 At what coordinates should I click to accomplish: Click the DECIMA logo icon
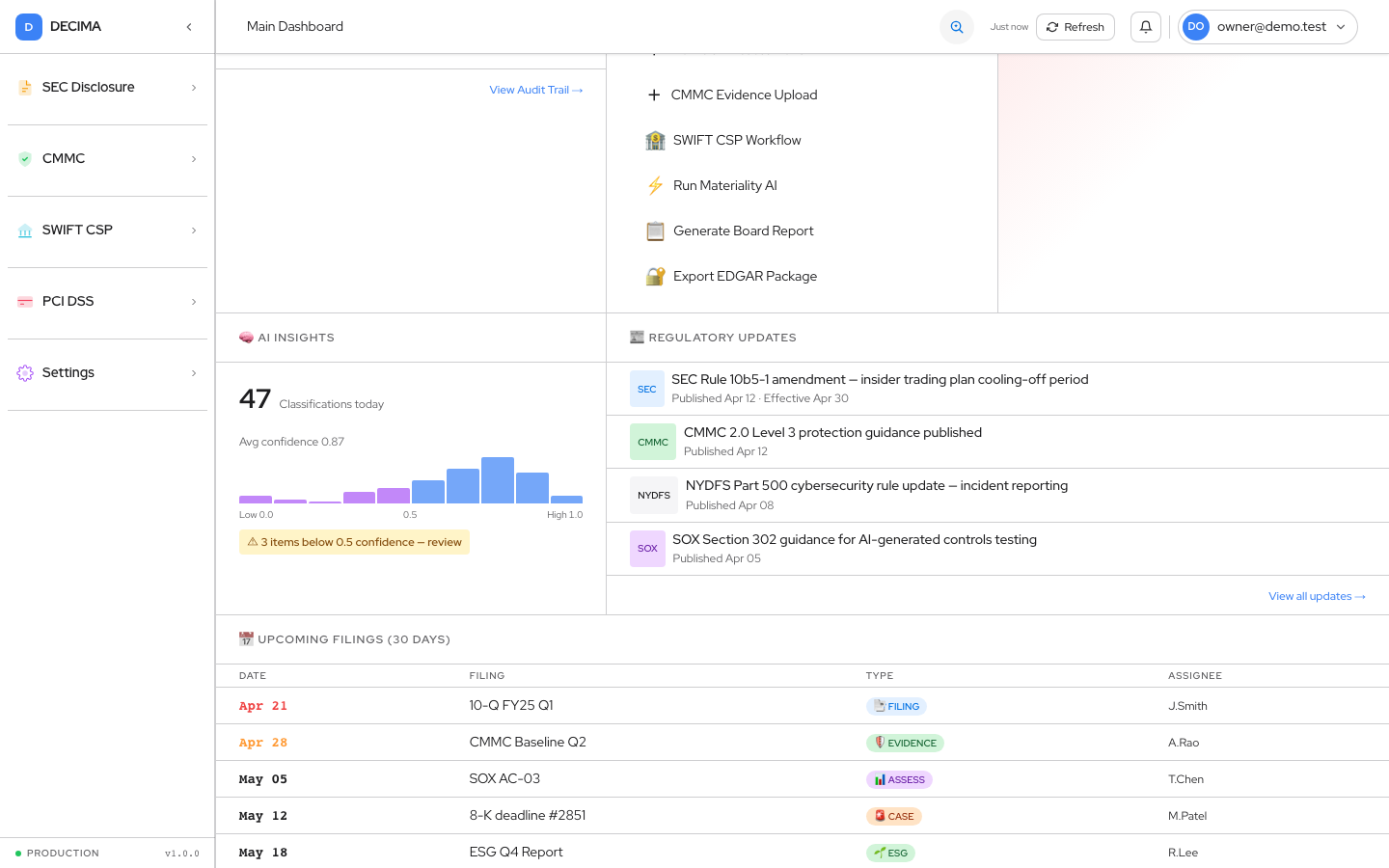pos(29,27)
